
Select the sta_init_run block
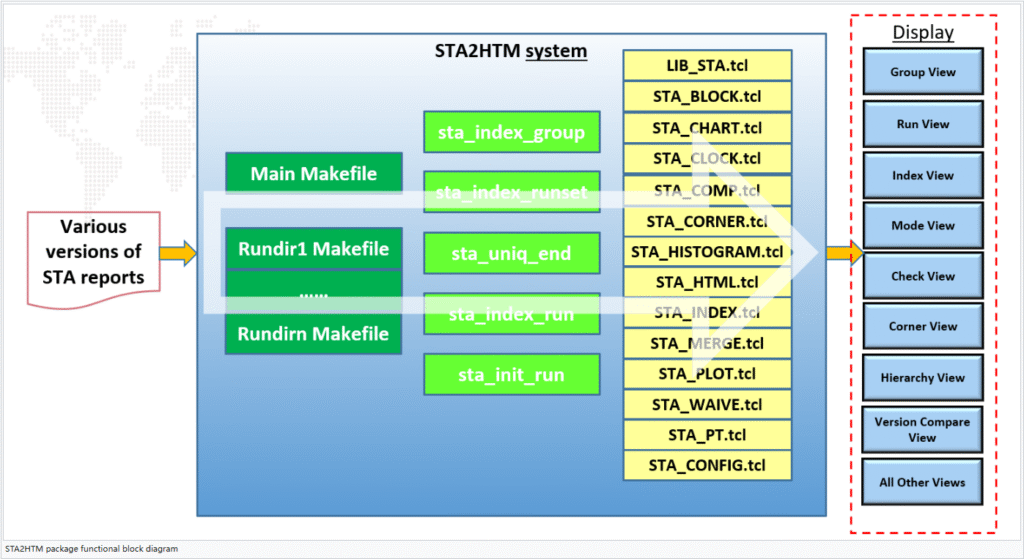click(511, 375)
